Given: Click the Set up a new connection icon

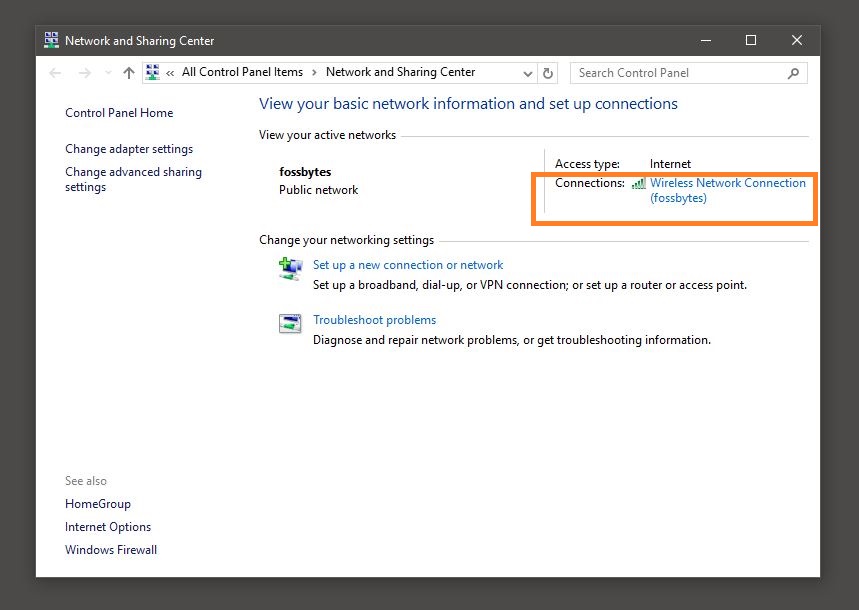Looking at the screenshot, I should click(291, 268).
